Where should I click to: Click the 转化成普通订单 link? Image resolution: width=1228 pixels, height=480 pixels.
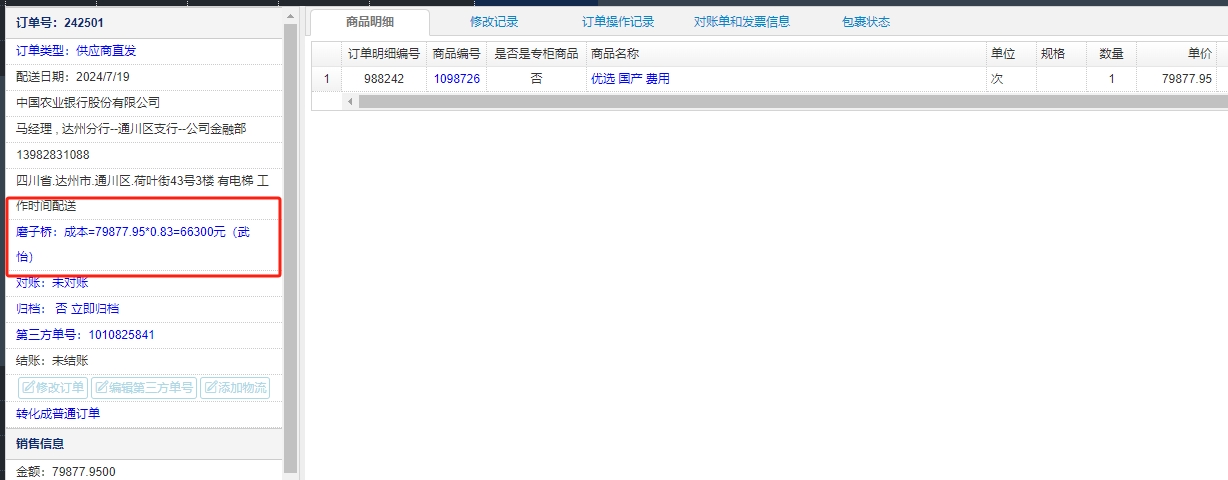tap(58, 413)
